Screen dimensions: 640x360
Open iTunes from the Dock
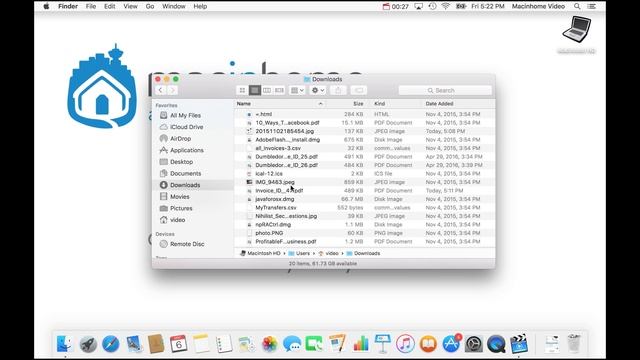pyautogui.click(x=405, y=344)
